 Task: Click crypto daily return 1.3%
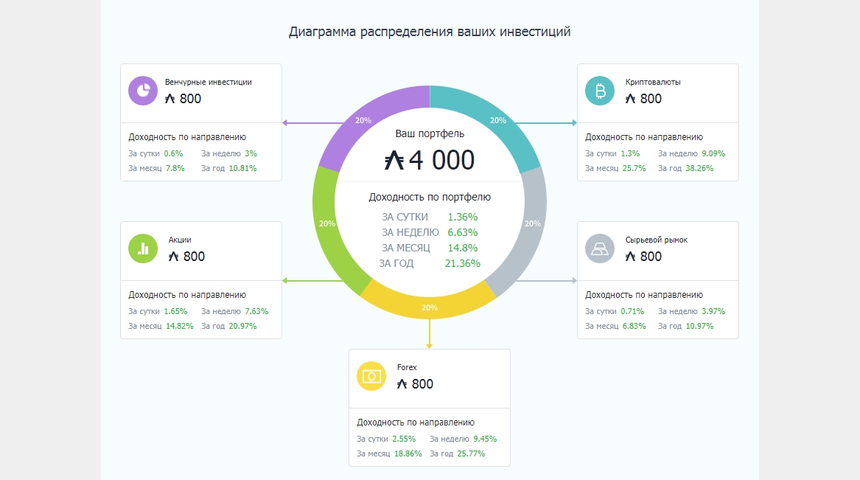(x=630, y=154)
